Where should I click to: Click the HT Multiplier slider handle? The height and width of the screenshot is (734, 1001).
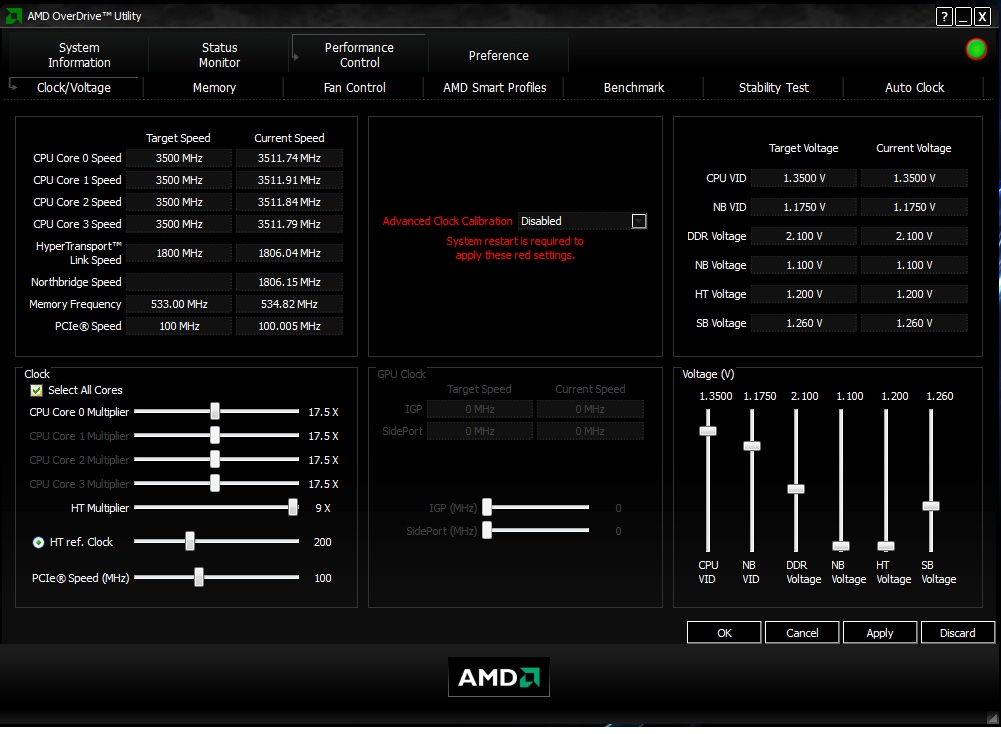coord(293,507)
